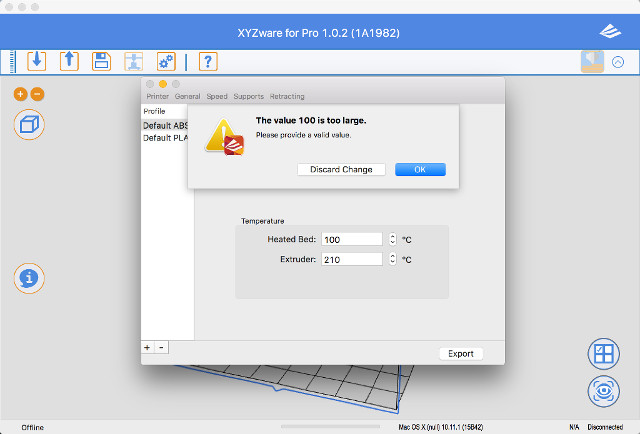Remove a profile with the minus button
This screenshot has width=640, height=434.
[x=161, y=347]
